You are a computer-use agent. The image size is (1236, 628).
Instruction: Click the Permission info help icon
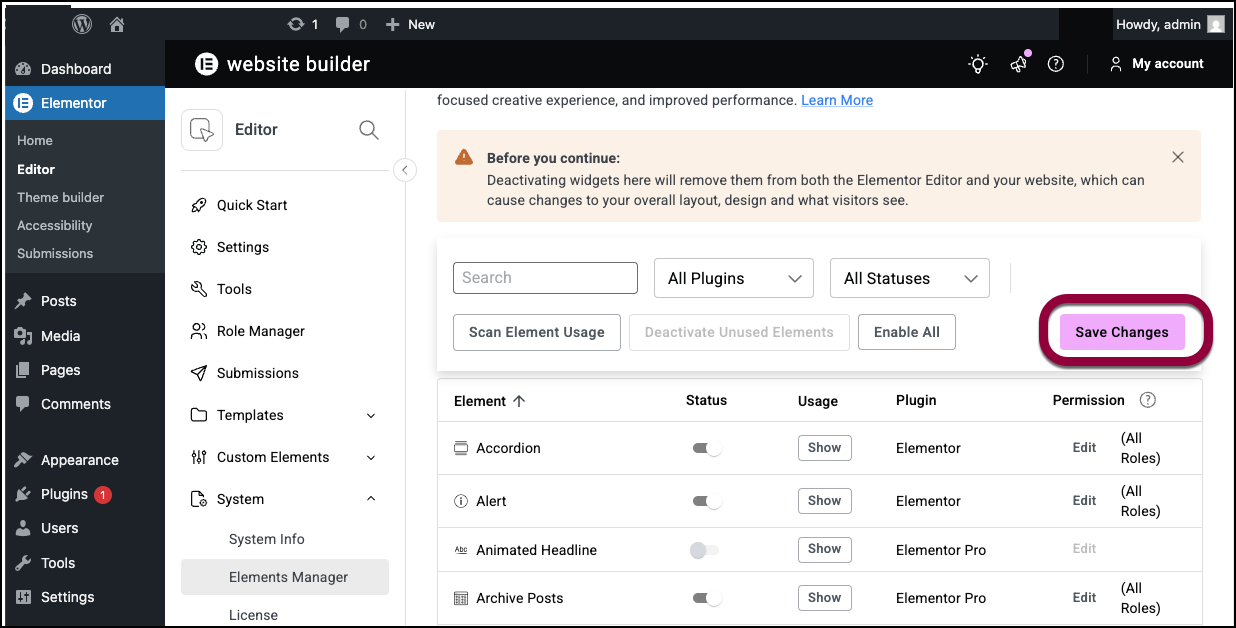point(1148,400)
